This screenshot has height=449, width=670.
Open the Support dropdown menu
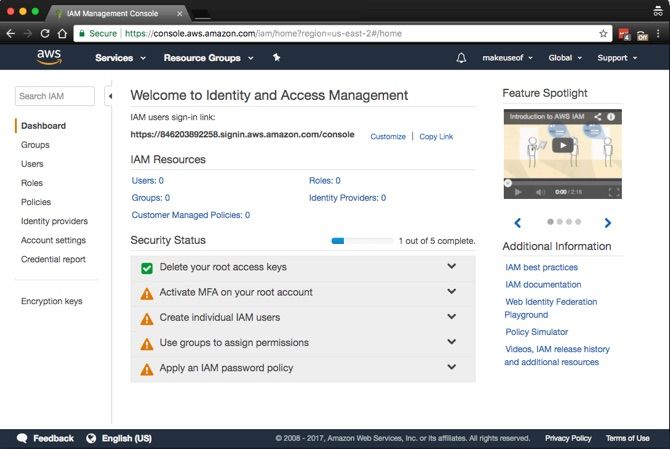(x=617, y=58)
